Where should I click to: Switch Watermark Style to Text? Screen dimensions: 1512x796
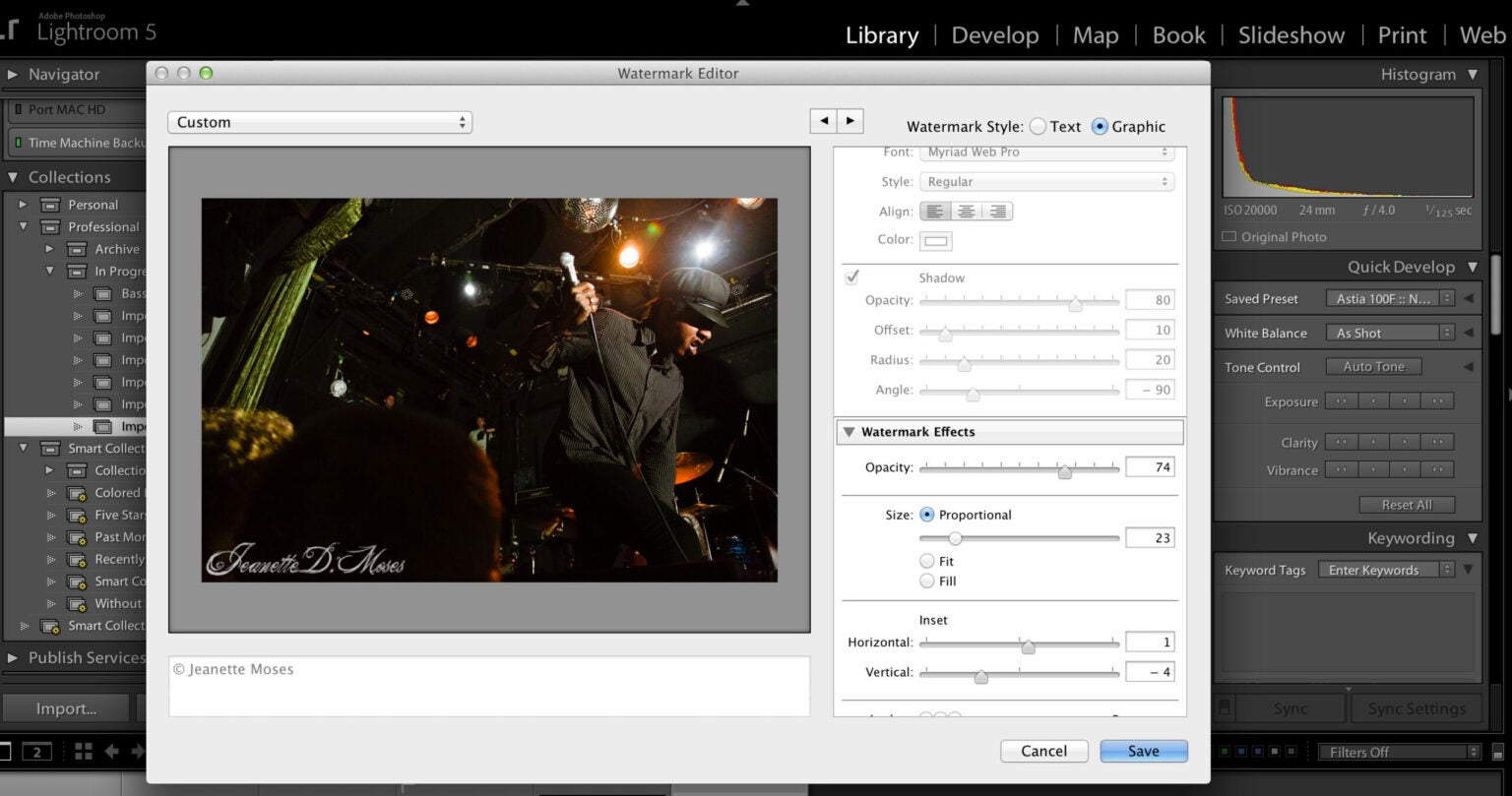(x=1038, y=126)
